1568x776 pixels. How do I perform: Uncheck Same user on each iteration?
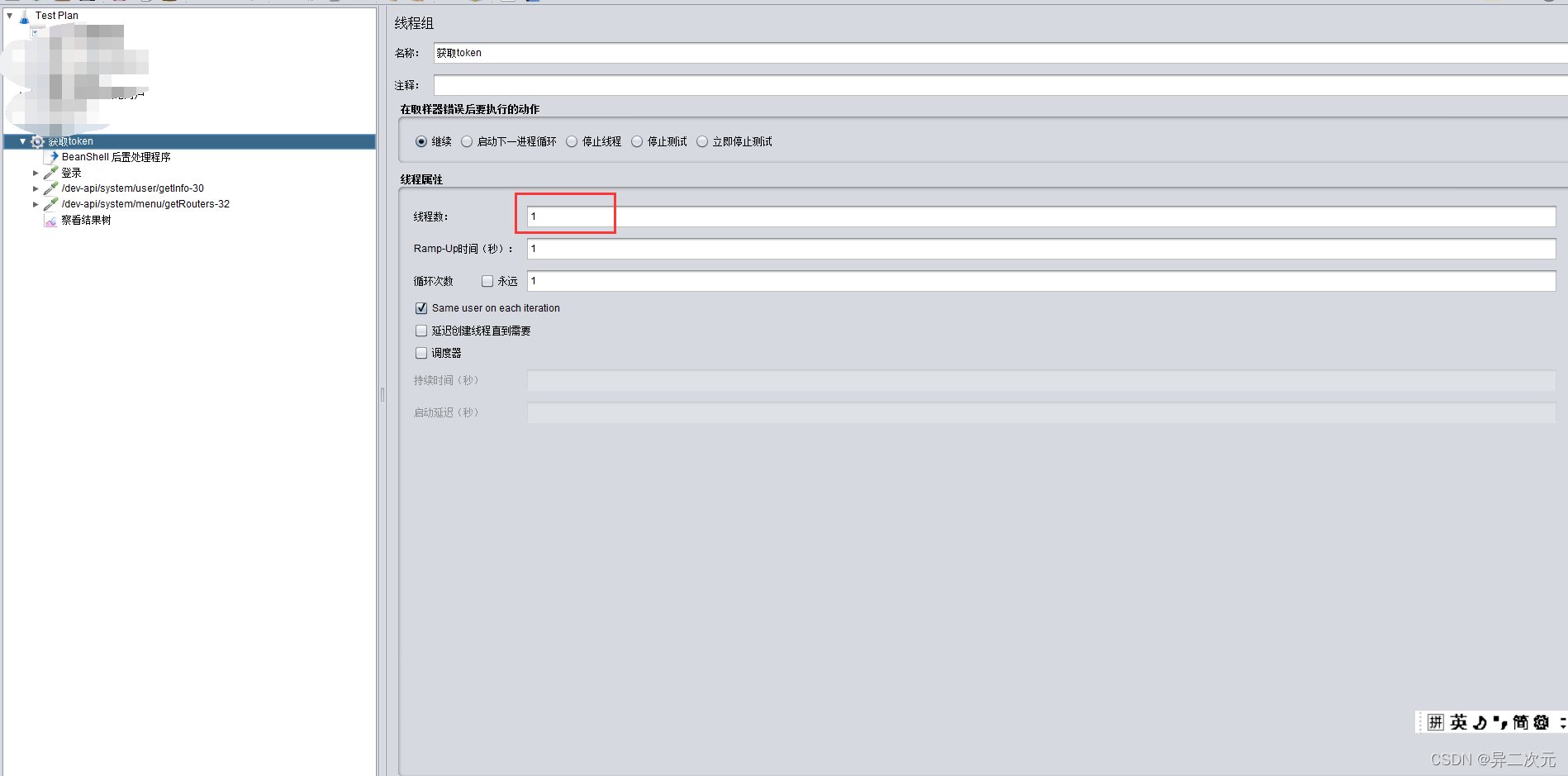pos(421,308)
